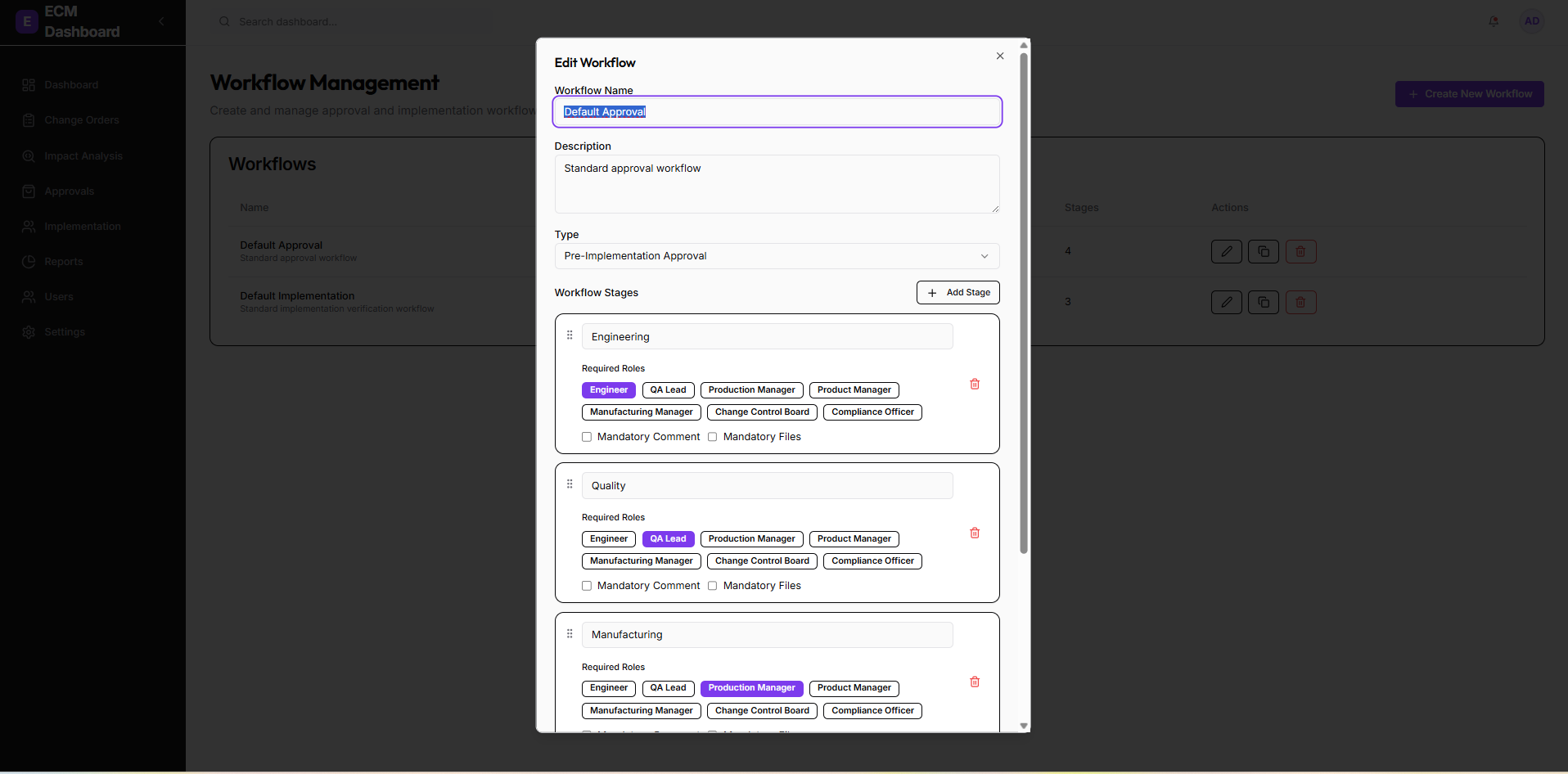The width and height of the screenshot is (1568, 774).
Task: Go to Change Orders in the sidebar
Action: (79, 120)
